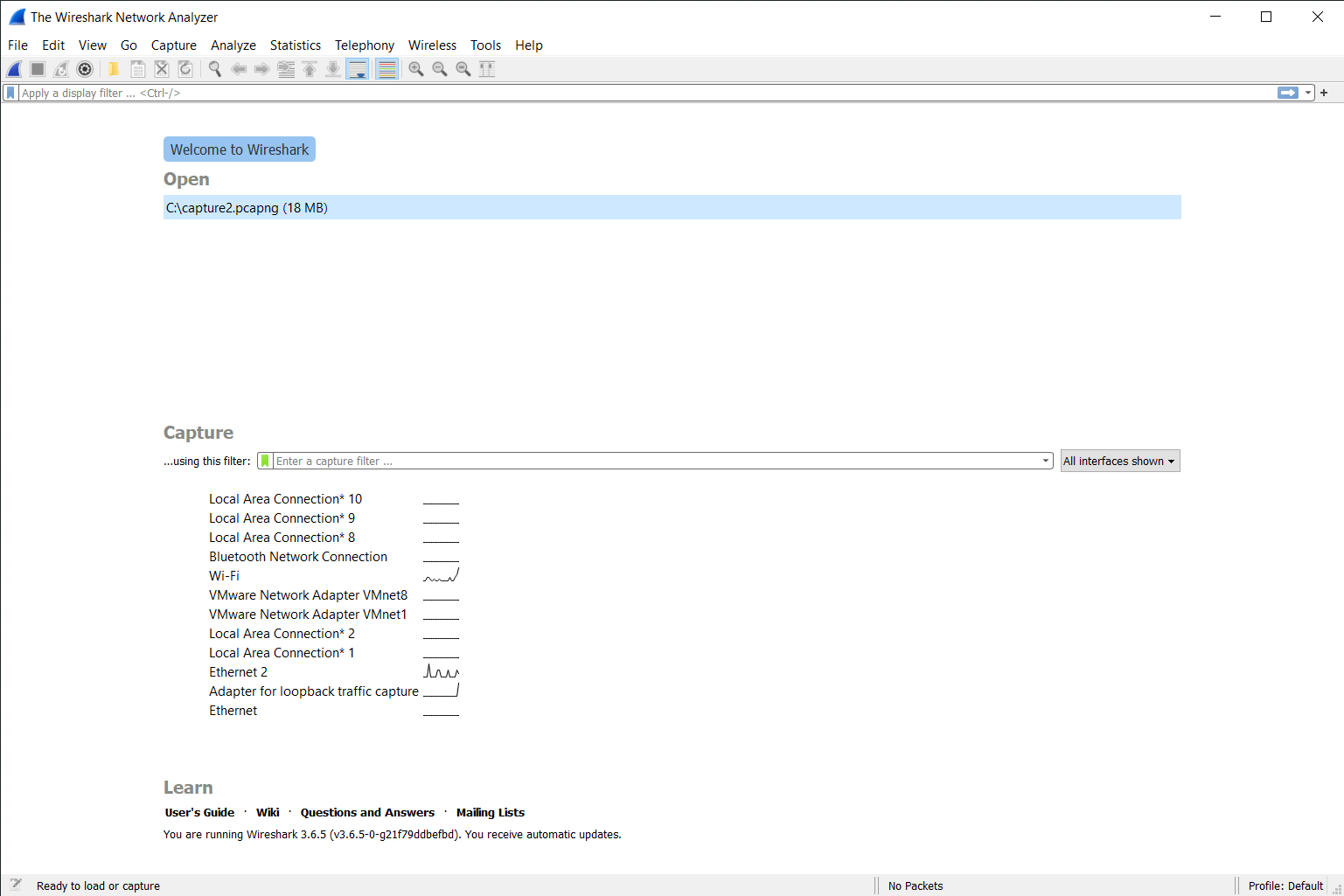The height and width of the screenshot is (896, 1344).
Task: Open the Analyze menu
Action: tap(233, 45)
